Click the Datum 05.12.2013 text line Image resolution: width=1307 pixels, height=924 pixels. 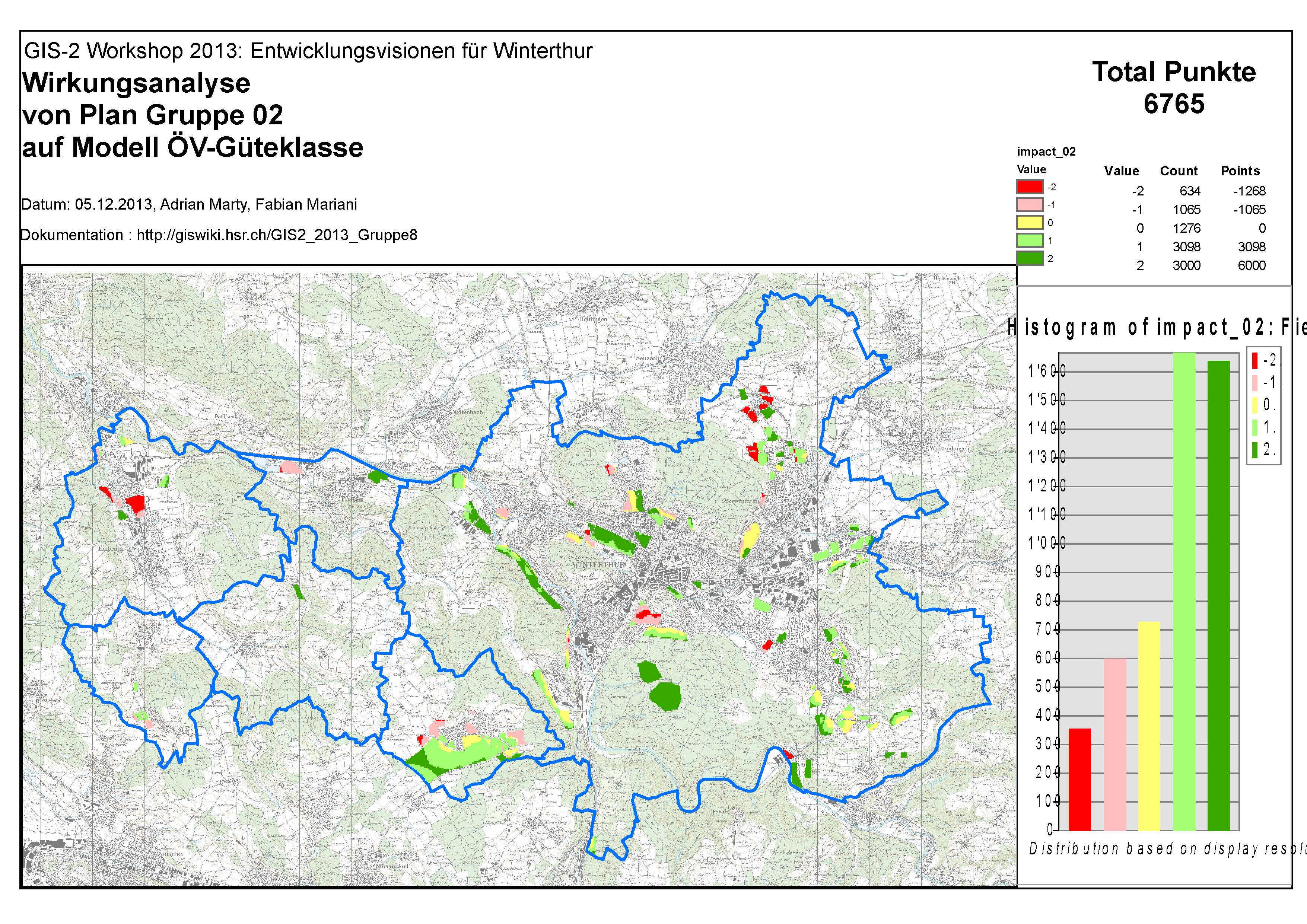coord(189,205)
